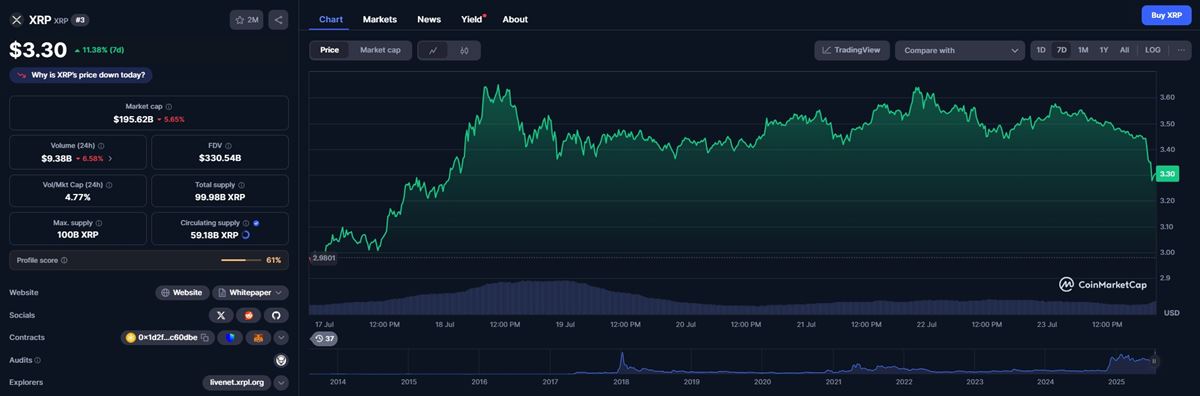Viewport: 1200px width, 396px height.
Task: Click the 4.77% Vol/Mkt Cap value
Action: pyautogui.click(x=77, y=197)
